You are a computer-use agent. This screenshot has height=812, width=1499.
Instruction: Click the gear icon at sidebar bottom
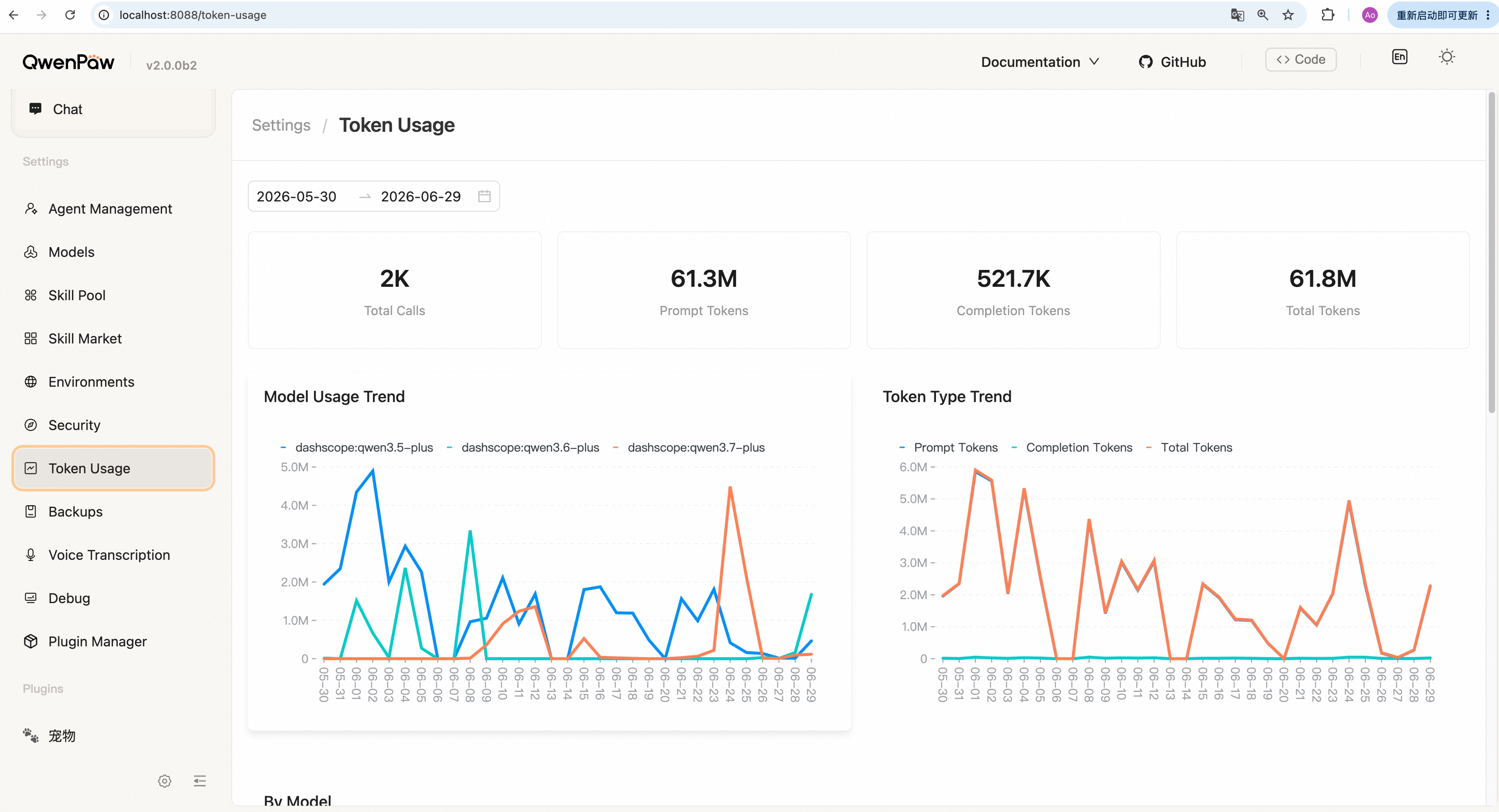coord(165,781)
